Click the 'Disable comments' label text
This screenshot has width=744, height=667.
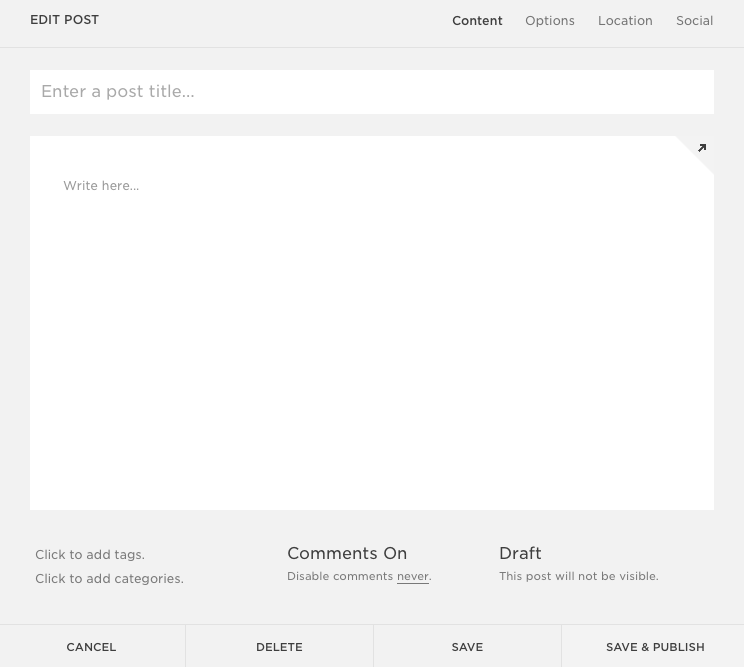[340, 577]
